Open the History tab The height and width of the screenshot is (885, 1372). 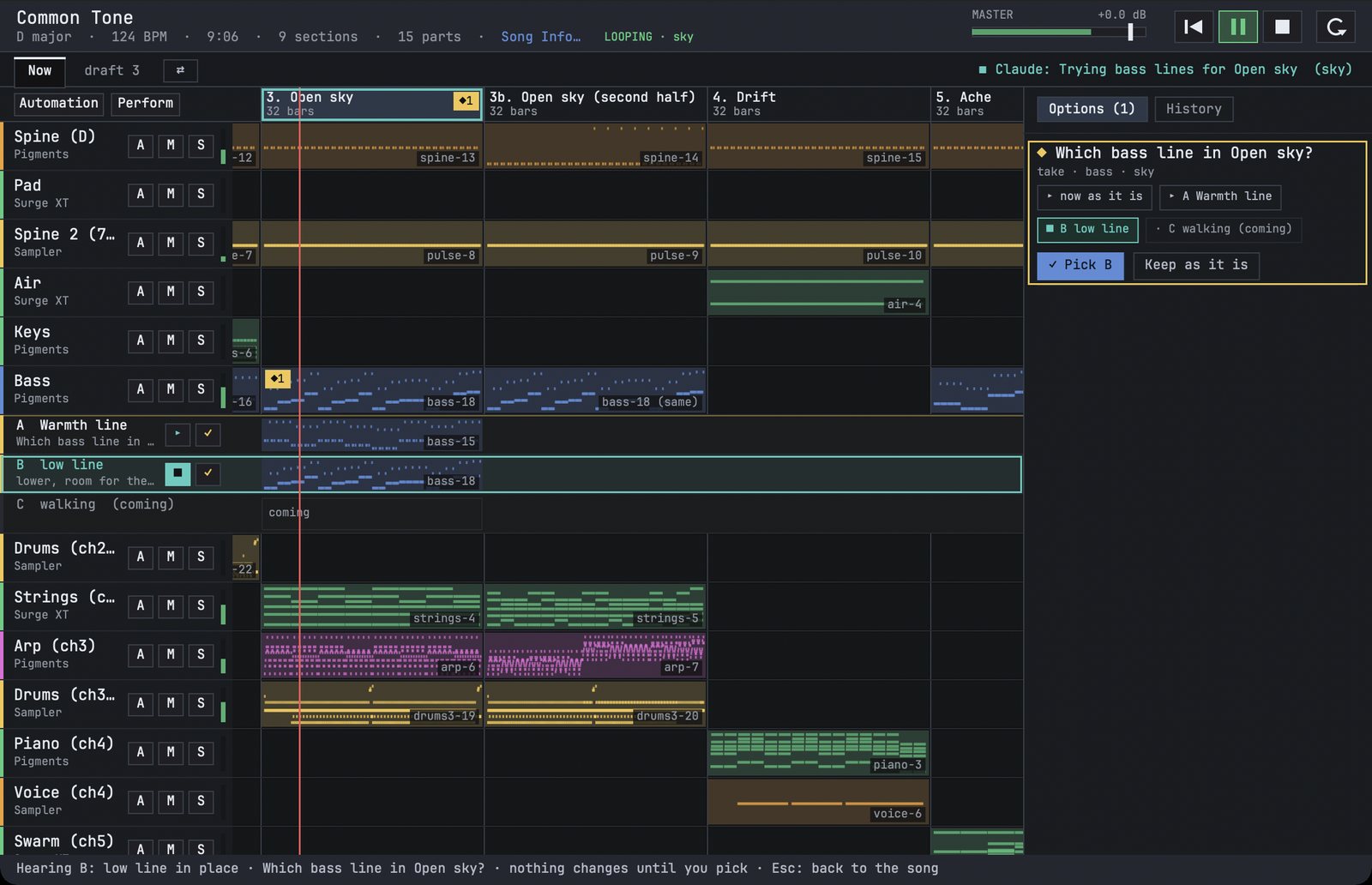(1194, 109)
